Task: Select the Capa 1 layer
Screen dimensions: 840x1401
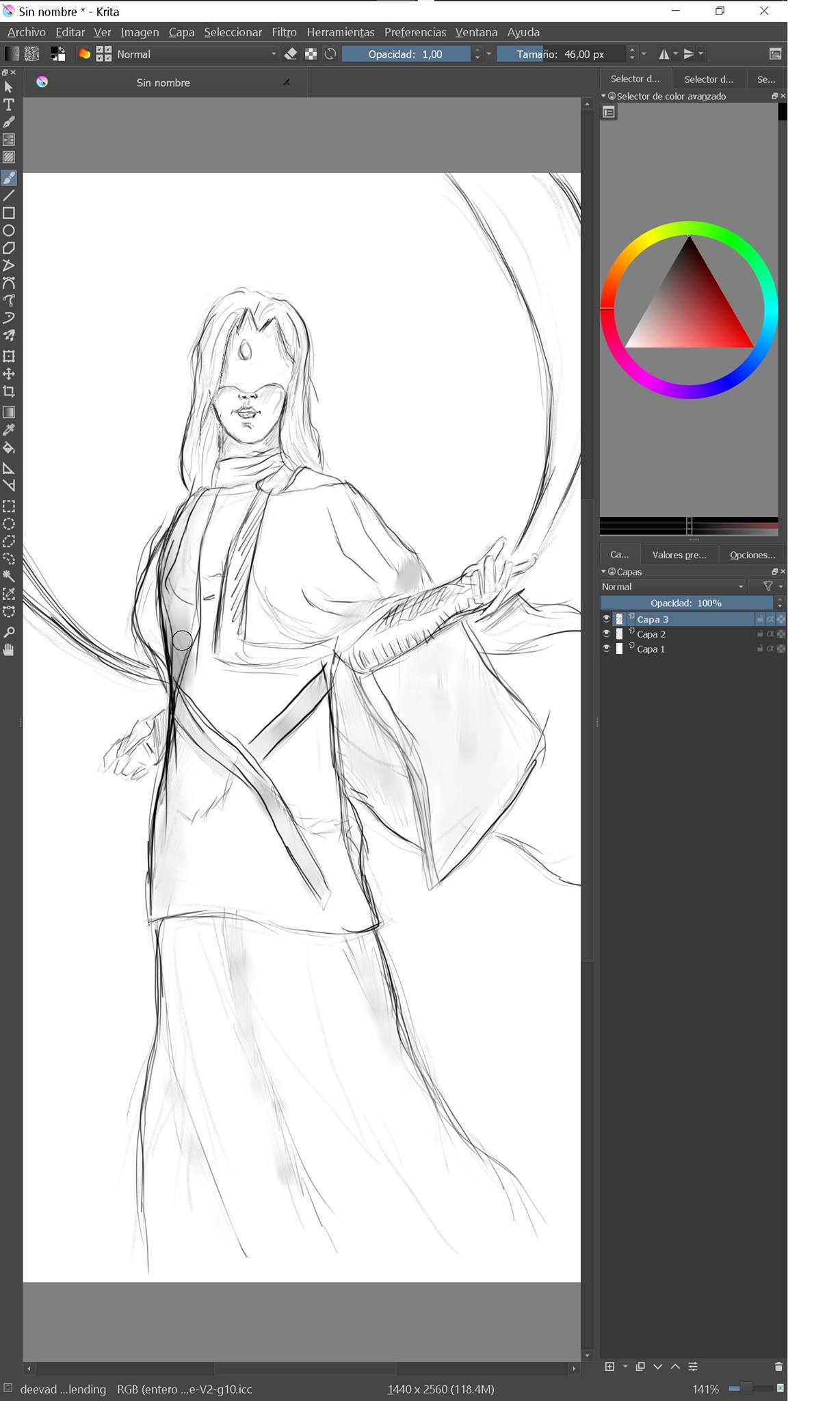Action: tap(693, 649)
